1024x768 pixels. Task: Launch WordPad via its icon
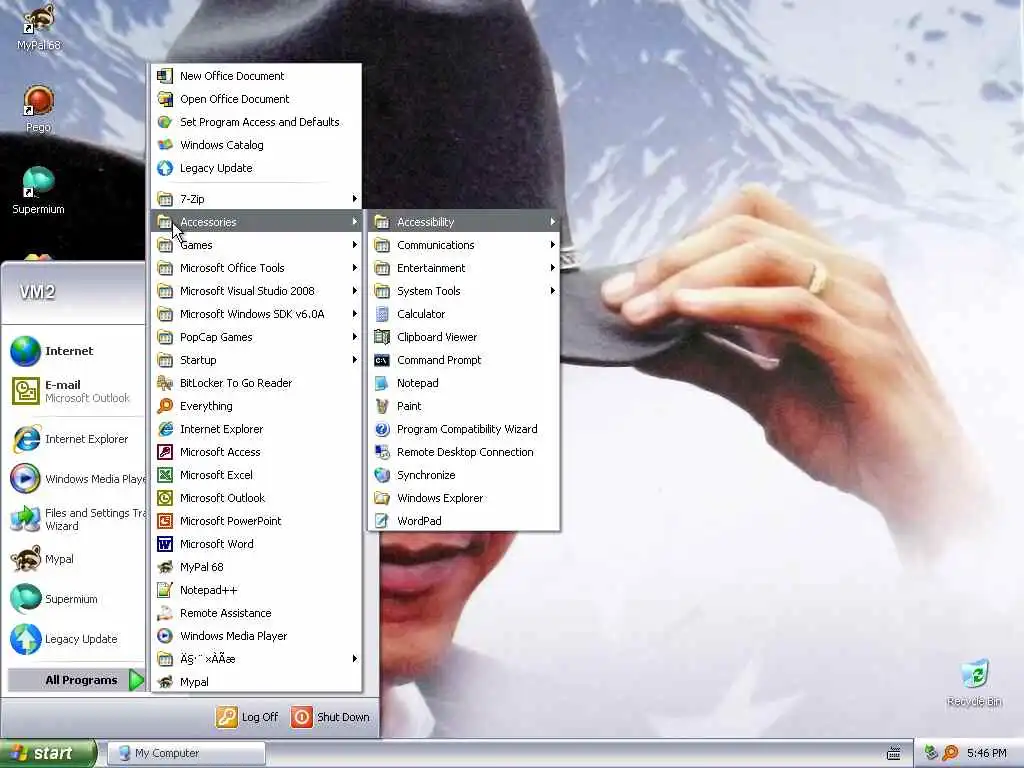pyautogui.click(x=382, y=521)
